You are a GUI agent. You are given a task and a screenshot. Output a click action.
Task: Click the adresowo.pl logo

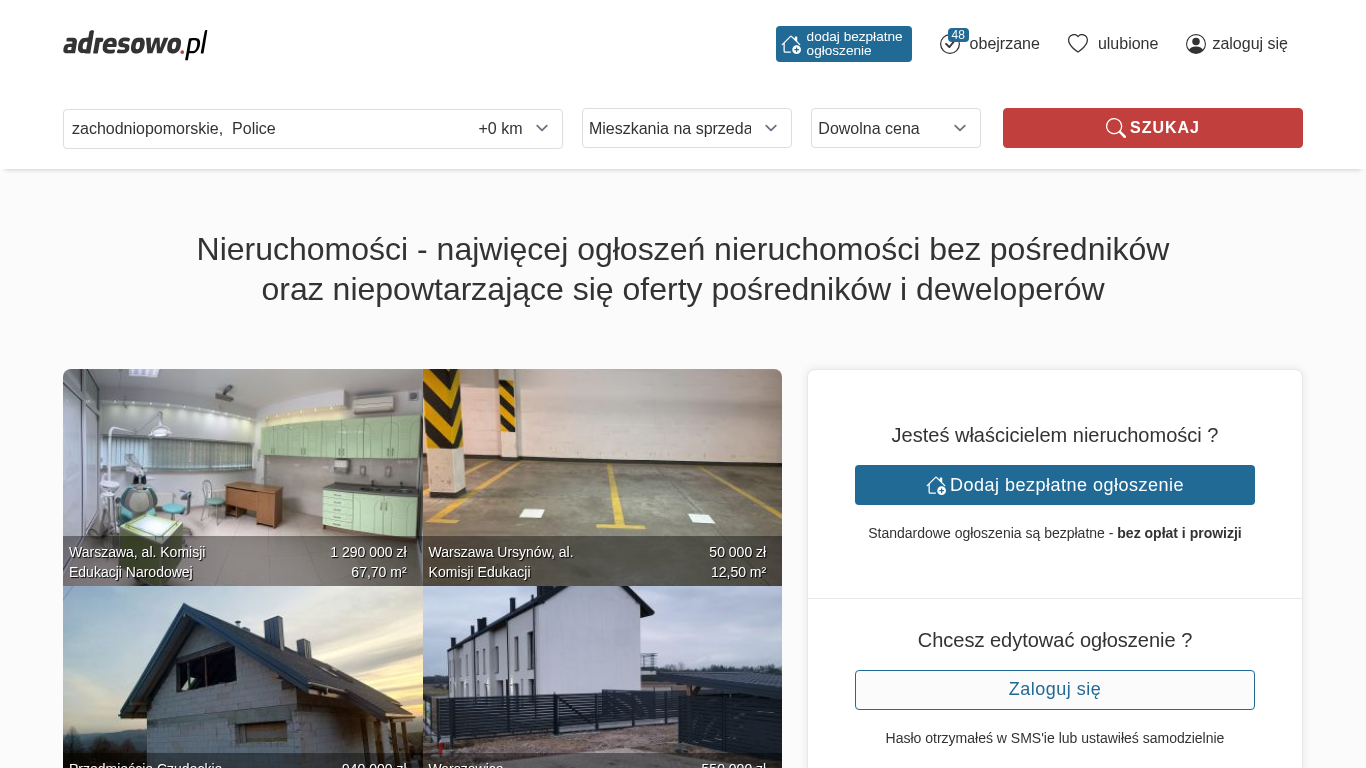[135, 44]
